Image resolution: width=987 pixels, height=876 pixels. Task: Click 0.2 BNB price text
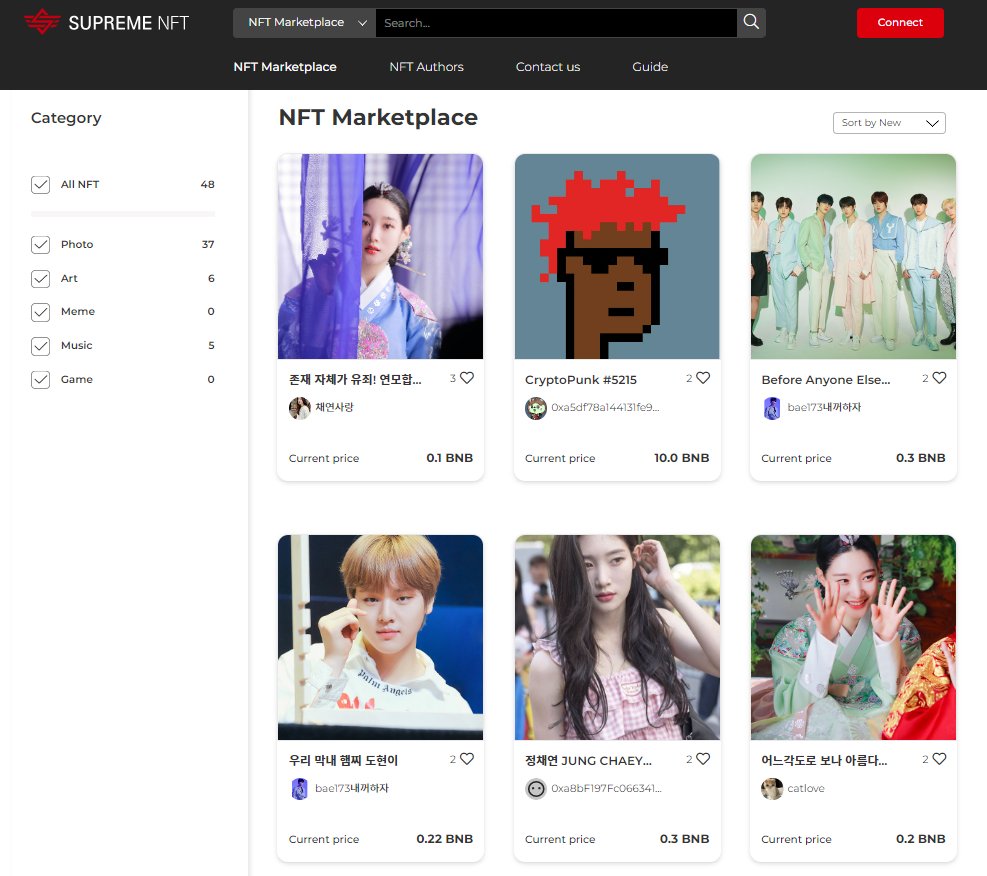pyautogui.click(x=920, y=838)
